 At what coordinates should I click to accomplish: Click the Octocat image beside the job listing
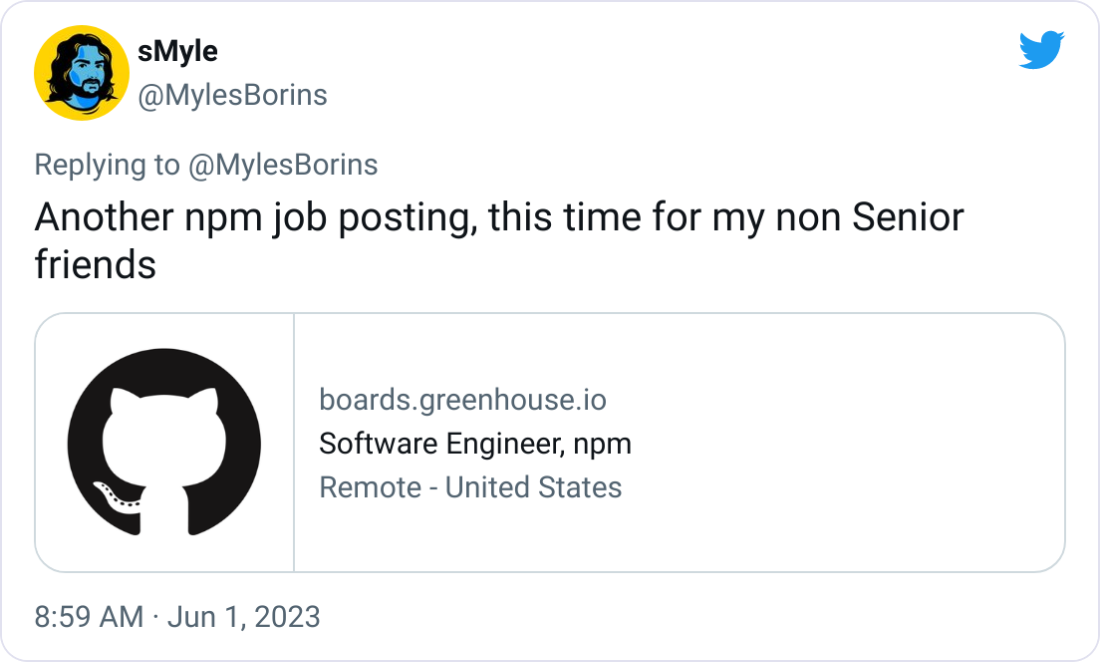tap(163, 440)
